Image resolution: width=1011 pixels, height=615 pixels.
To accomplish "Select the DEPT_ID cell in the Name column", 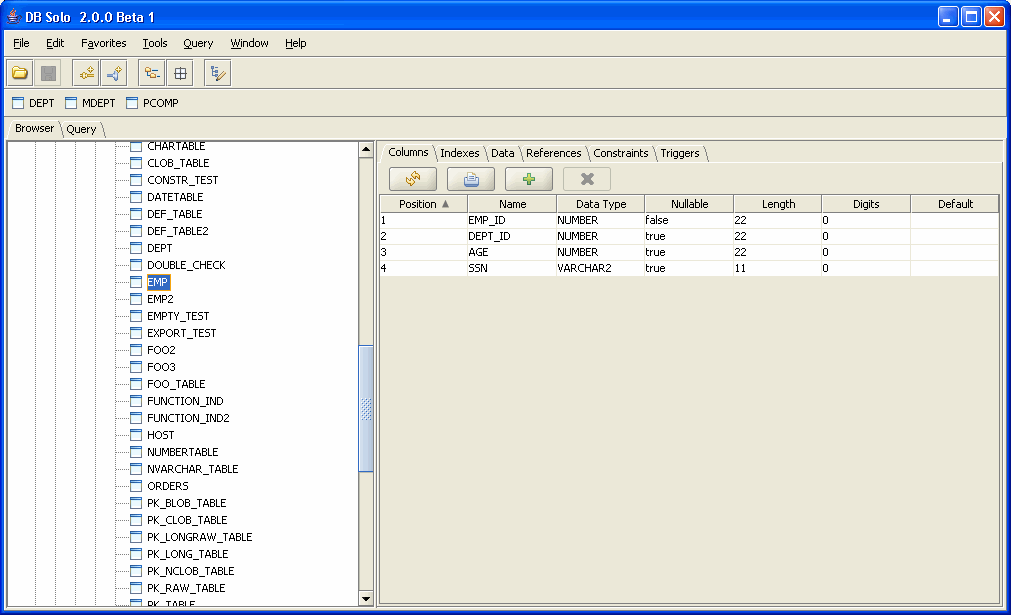I will (512, 237).
